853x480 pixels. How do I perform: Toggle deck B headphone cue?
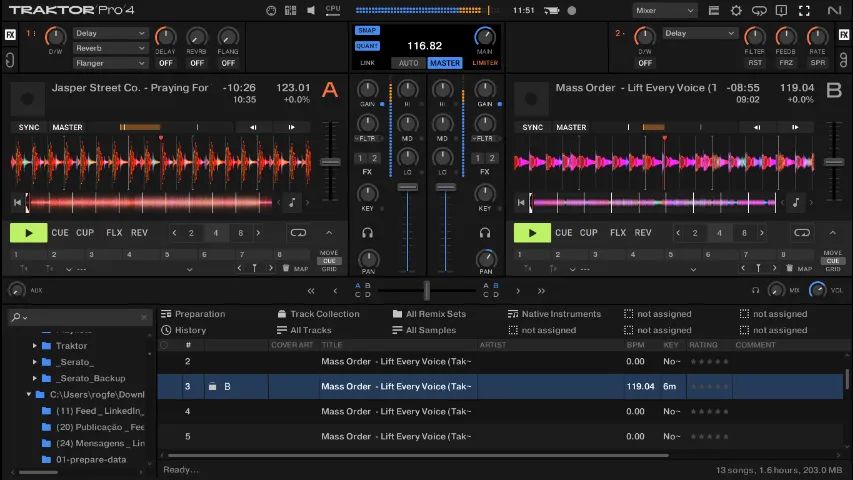[x=485, y=233]
